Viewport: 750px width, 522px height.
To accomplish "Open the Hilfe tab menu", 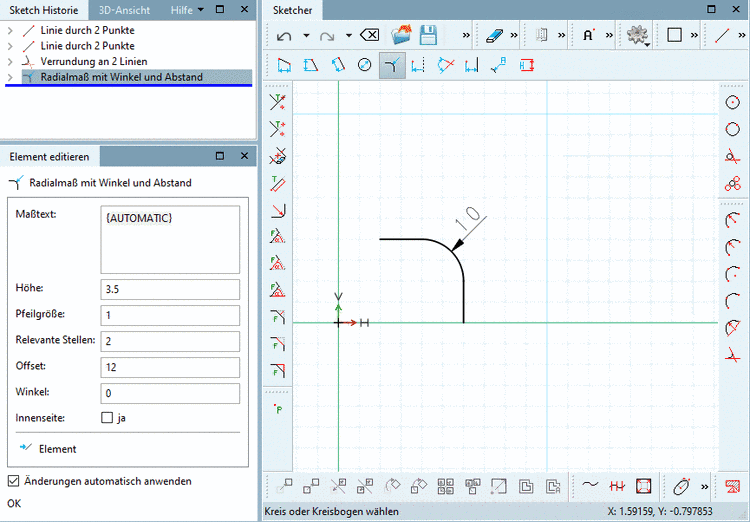I will [x=187, y=10].
